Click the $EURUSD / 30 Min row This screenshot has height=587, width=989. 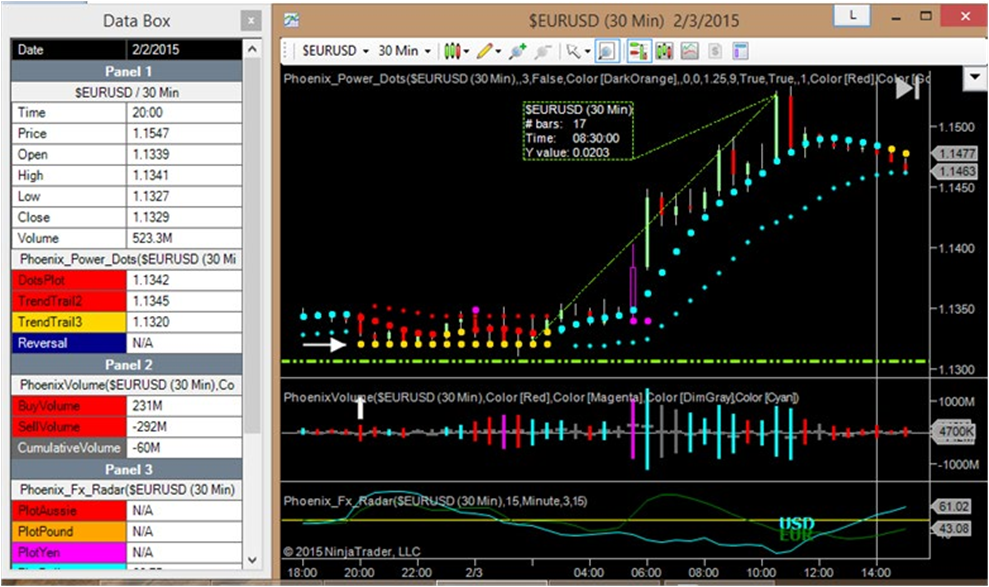(126, 92)
